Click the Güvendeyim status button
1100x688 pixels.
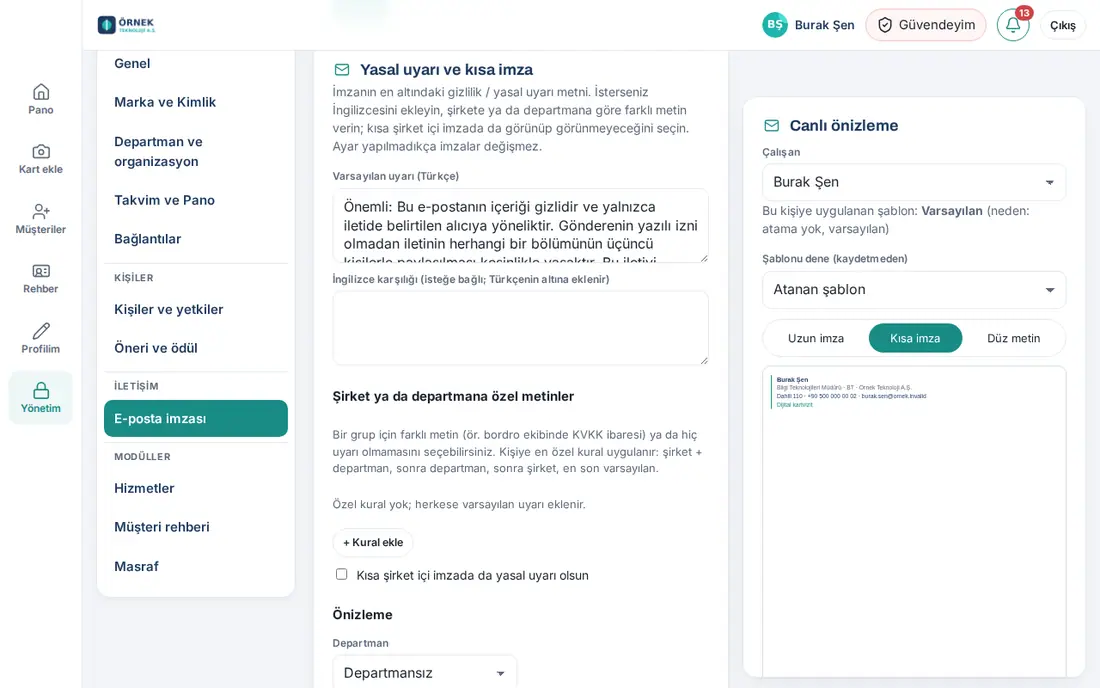point(925,25)
